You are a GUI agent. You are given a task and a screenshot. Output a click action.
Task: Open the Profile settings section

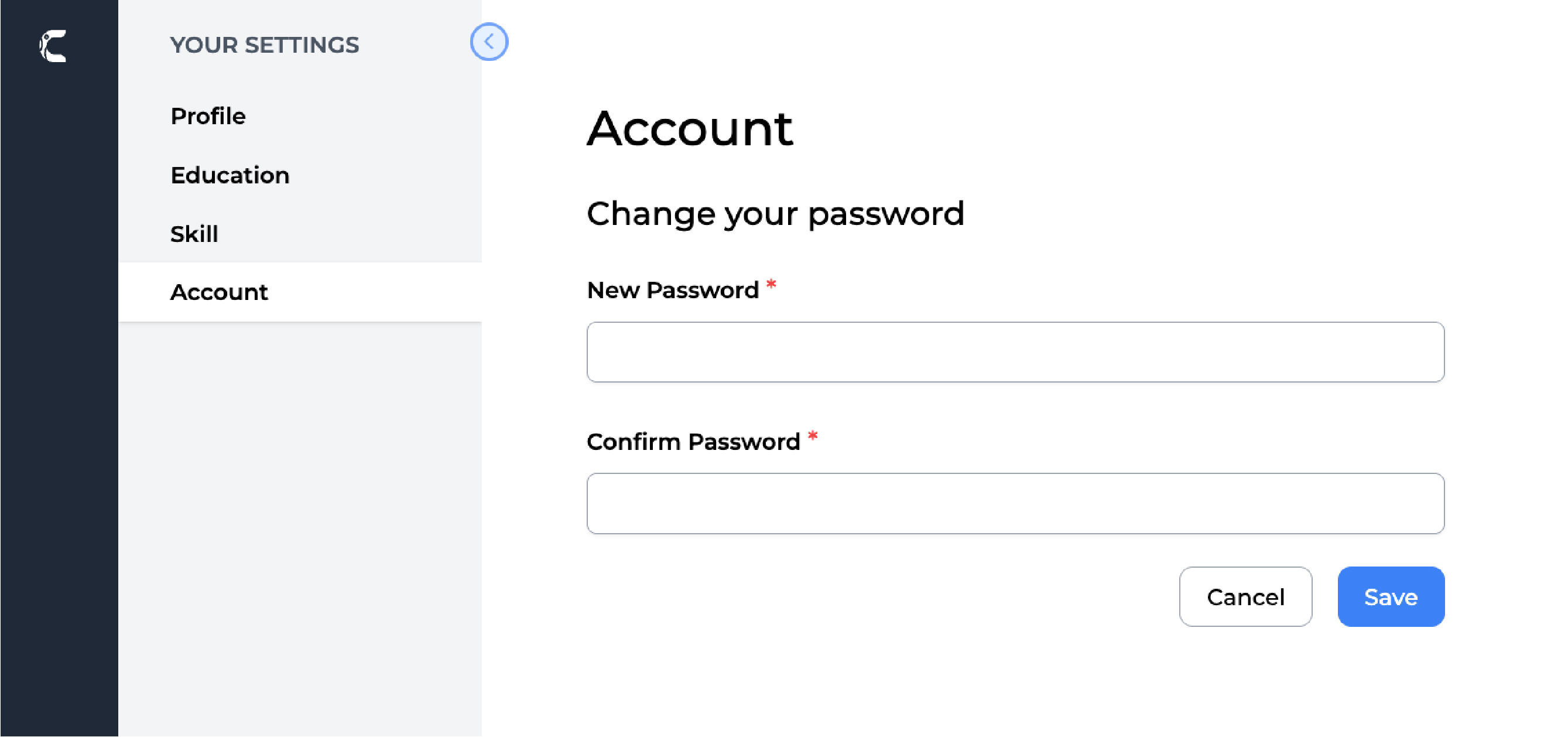click(208, 117)
